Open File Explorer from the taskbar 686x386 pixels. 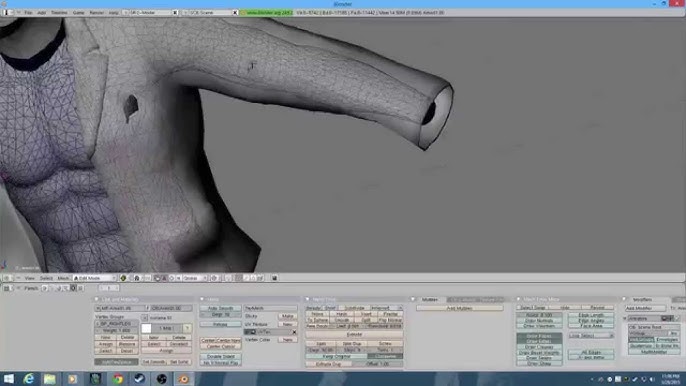click(49, 379)
